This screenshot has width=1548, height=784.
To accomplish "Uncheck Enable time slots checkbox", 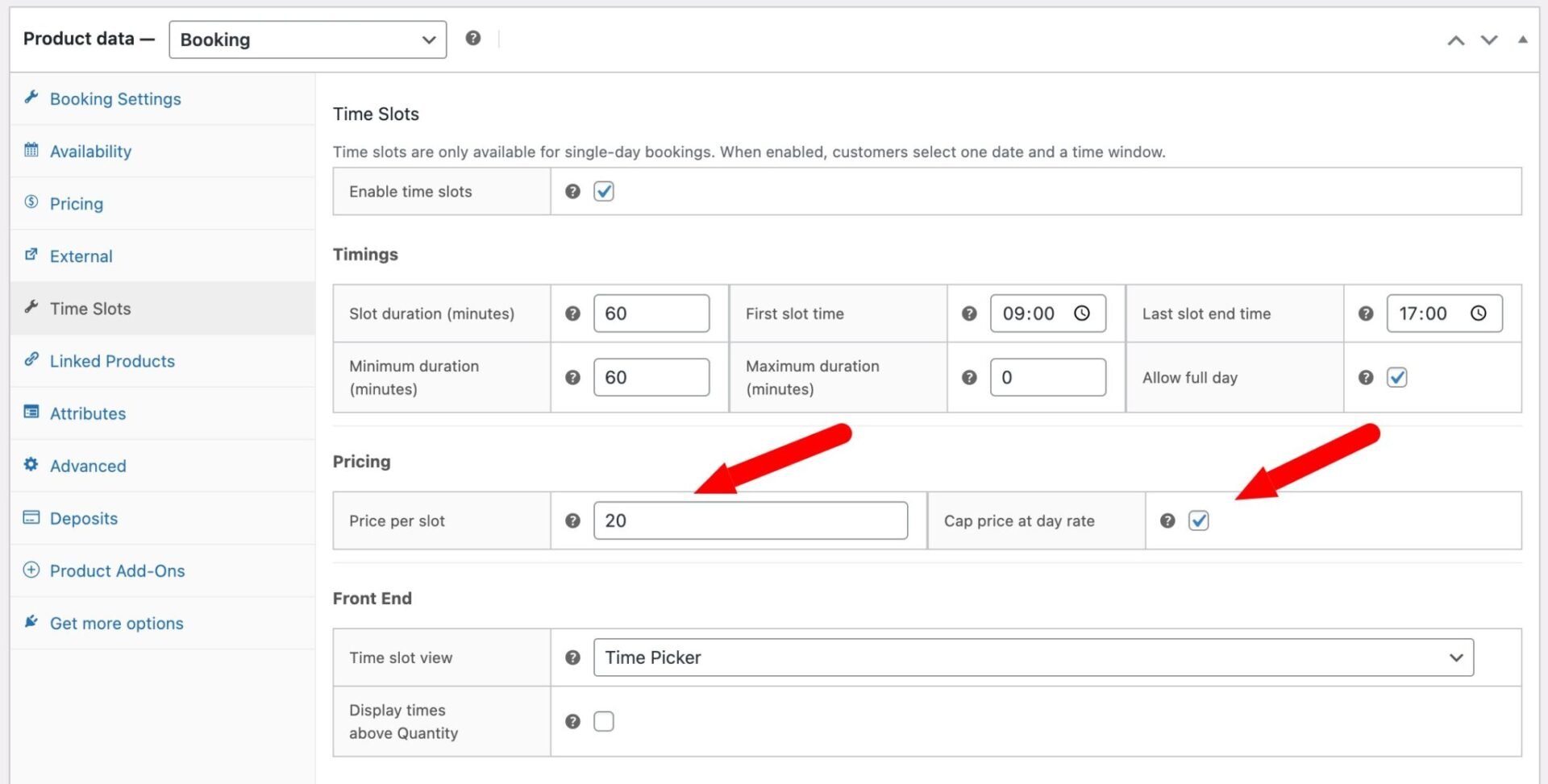I will [x=603, y=191].
